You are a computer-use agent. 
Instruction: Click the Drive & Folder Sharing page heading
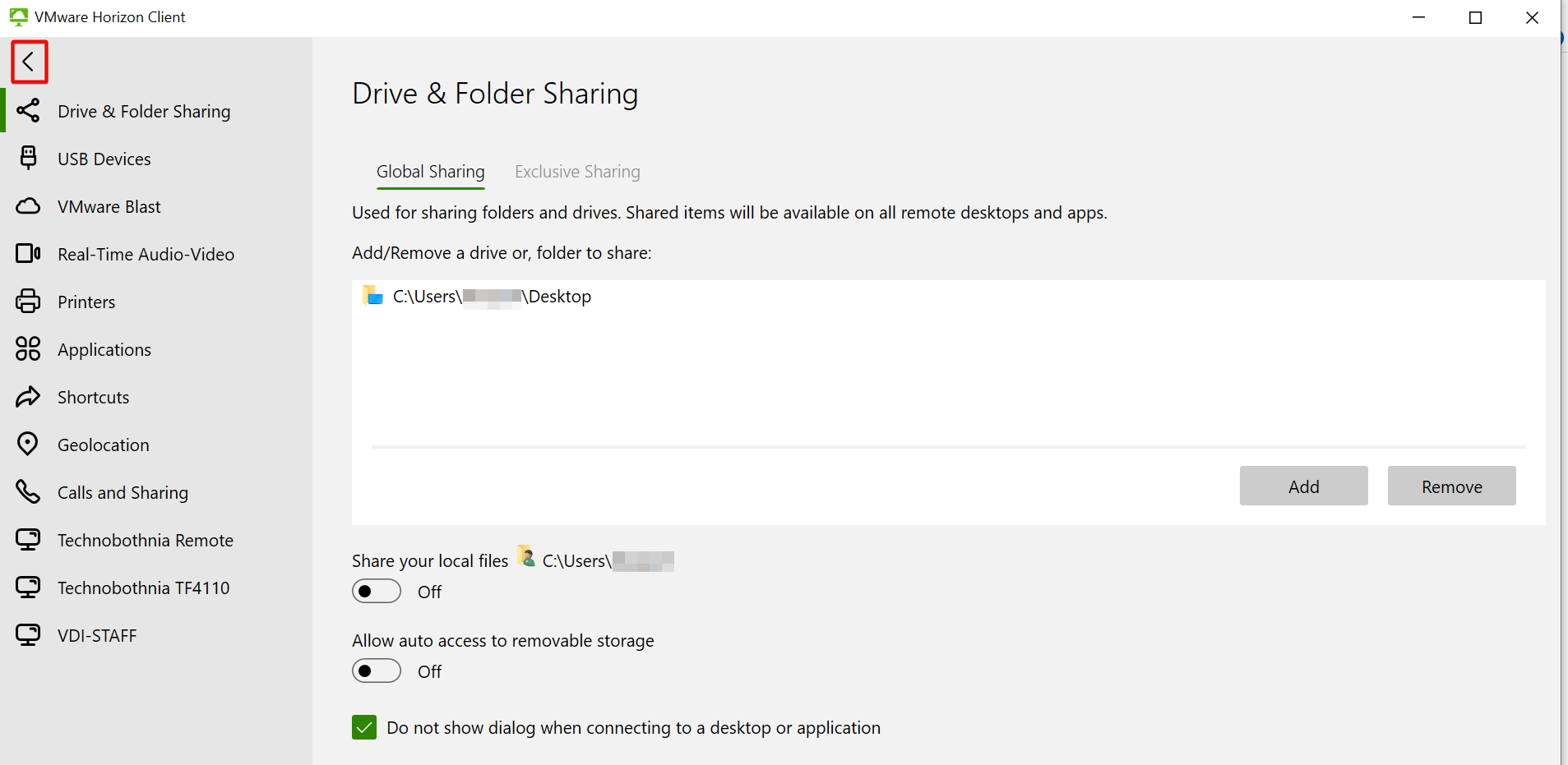(x=495, y=94)
